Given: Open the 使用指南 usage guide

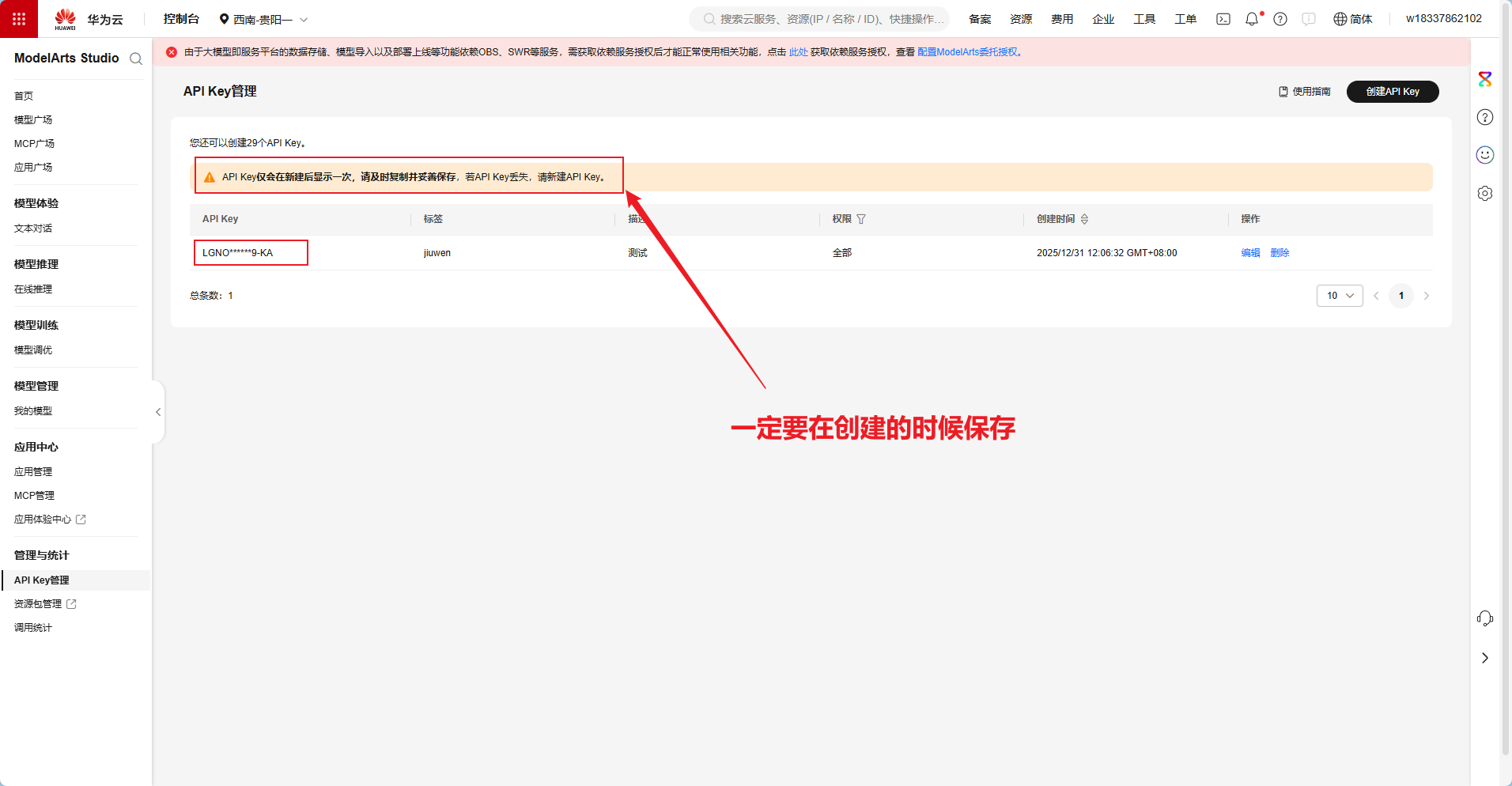Looking at the screenshot, I should (x=1305, y=91).
